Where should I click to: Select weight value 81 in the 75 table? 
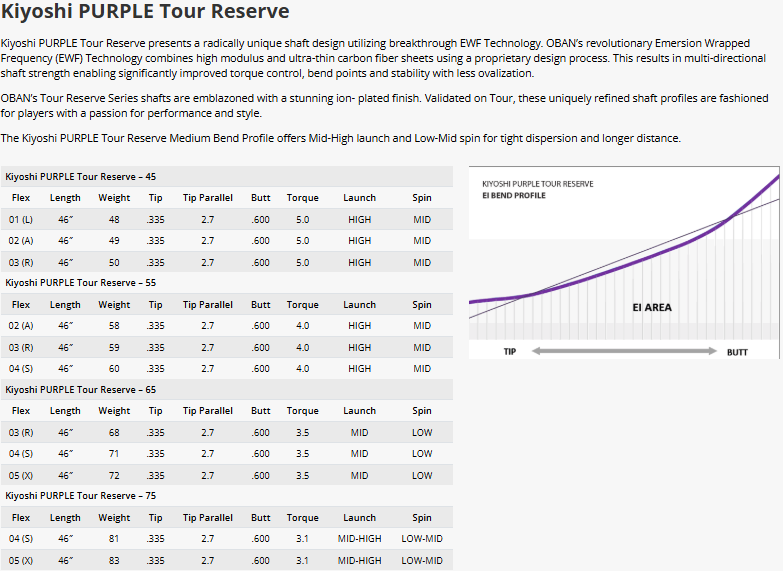(114, 539)
